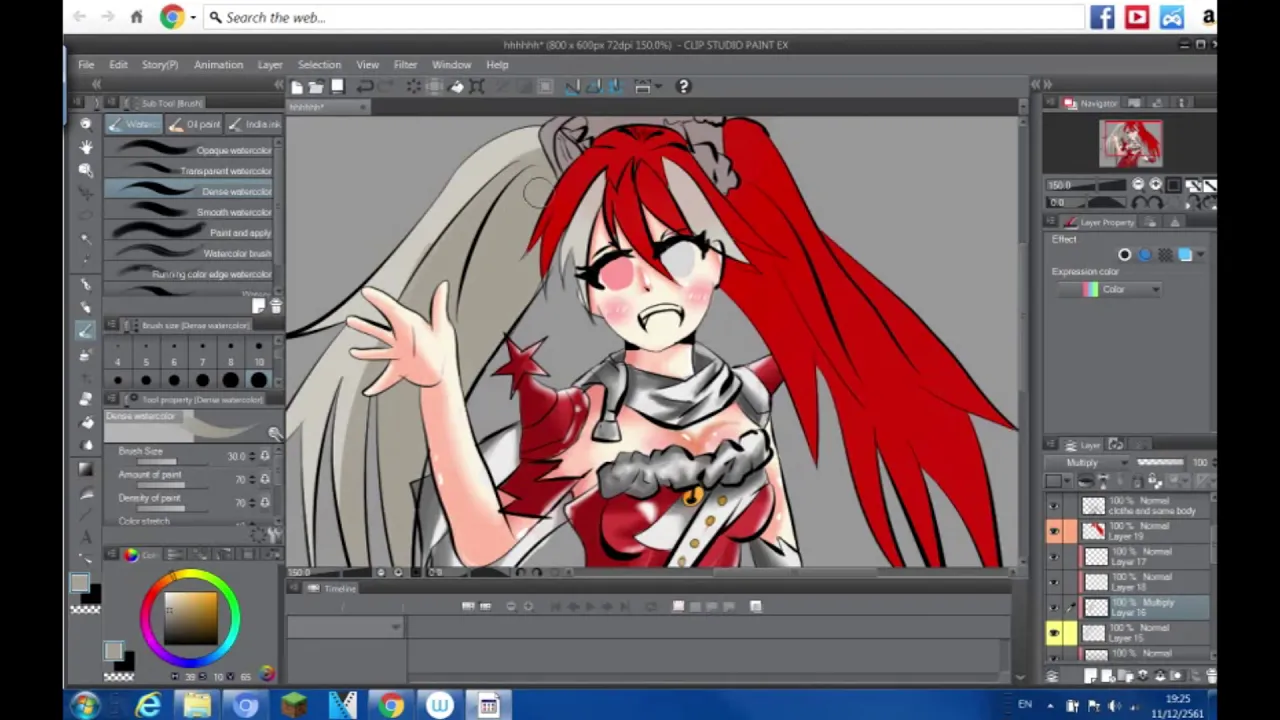
Task: Click the layer color effect icon
Action: tap(1185, 255)
